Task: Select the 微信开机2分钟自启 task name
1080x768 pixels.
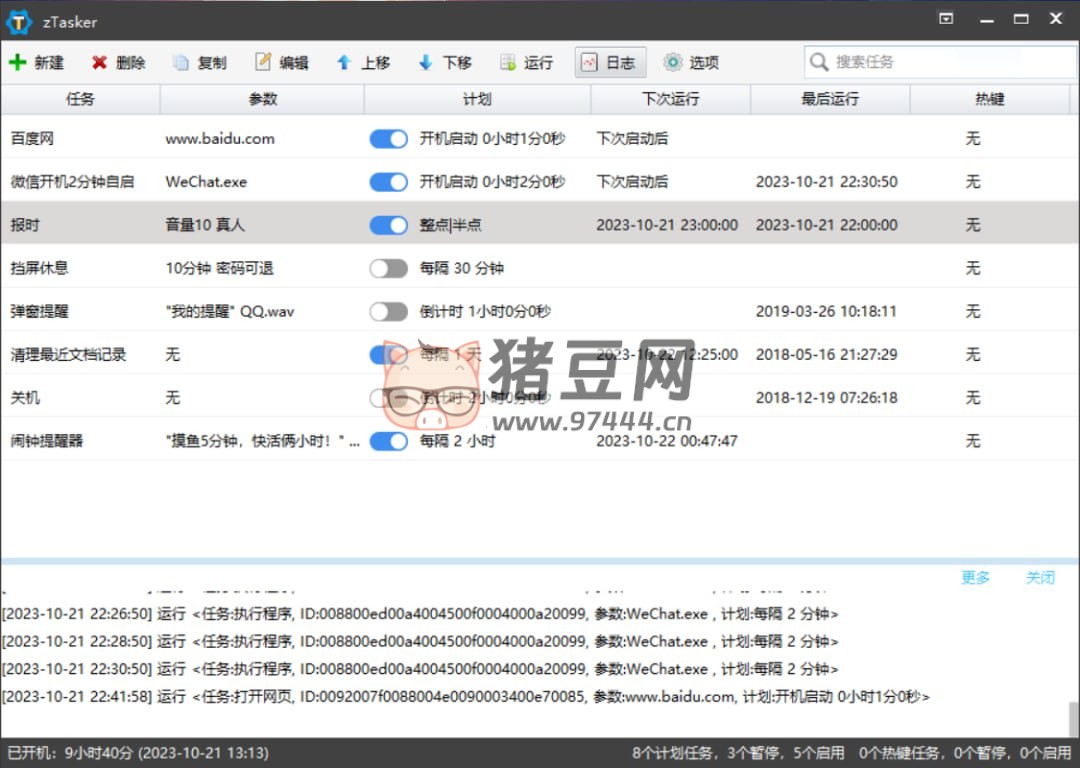Action: [x=72, y=182]
